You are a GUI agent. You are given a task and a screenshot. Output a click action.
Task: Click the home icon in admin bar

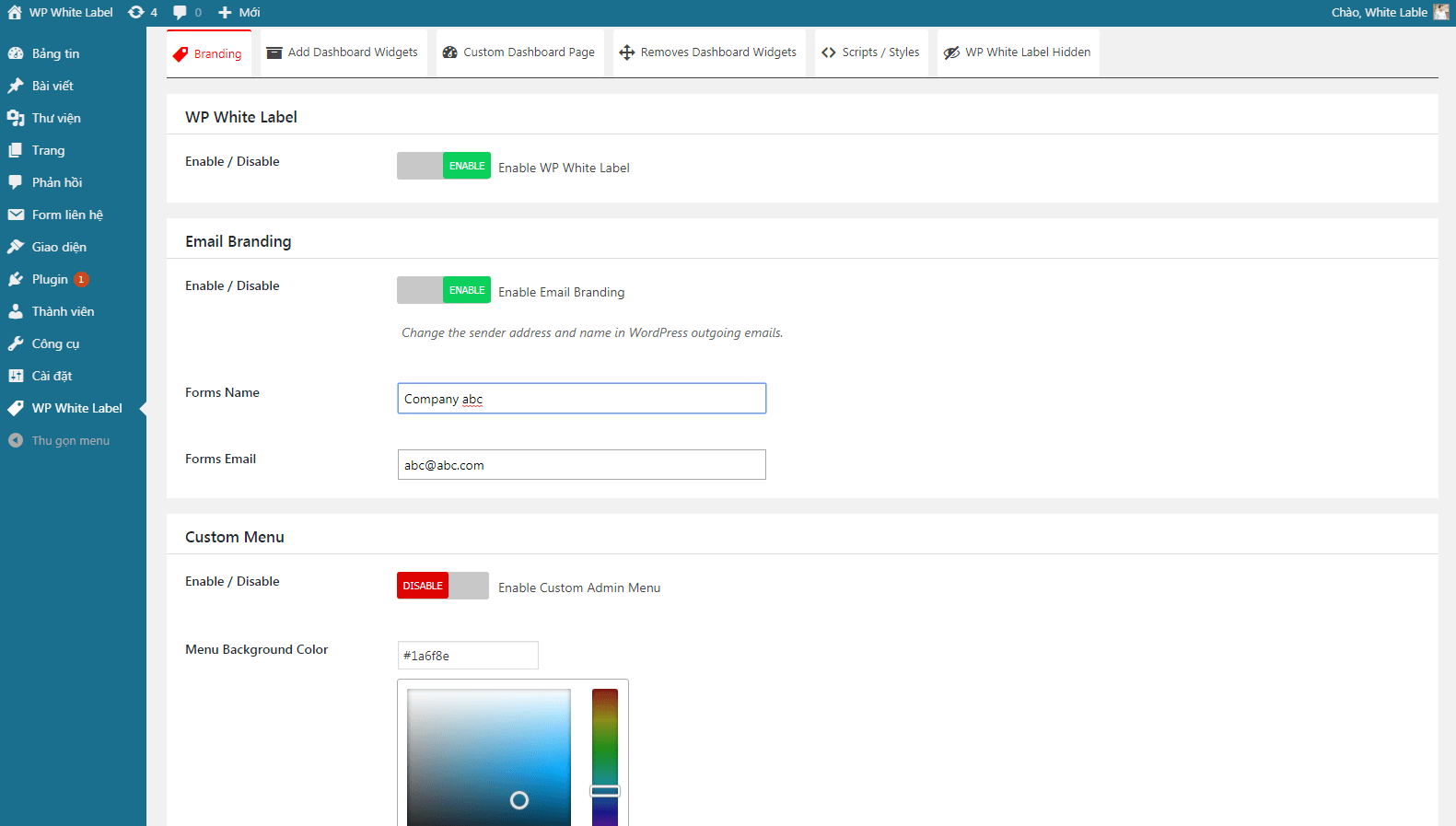15,12
